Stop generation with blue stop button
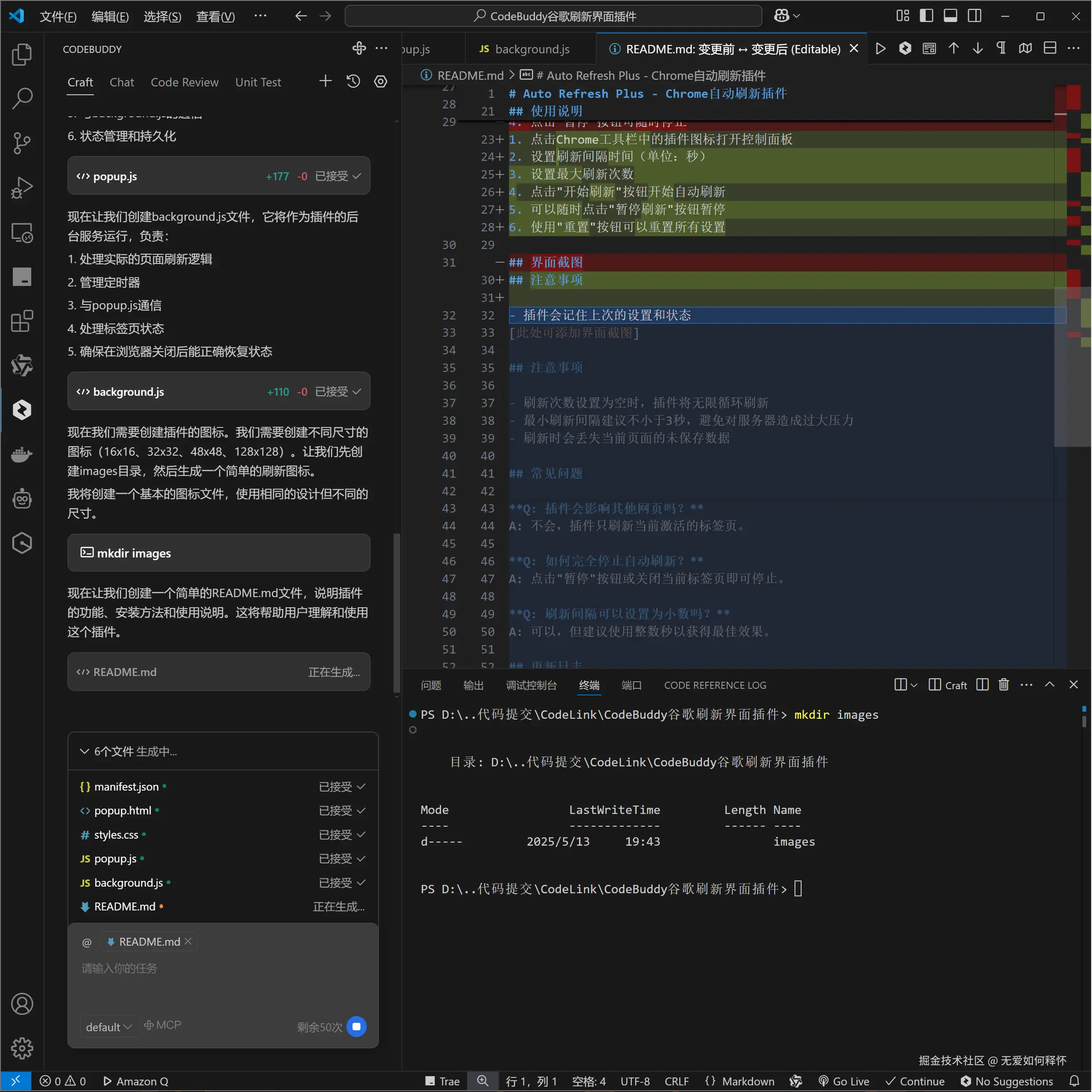This screenshot has height=1092, width=1092. click(357, 1026)
